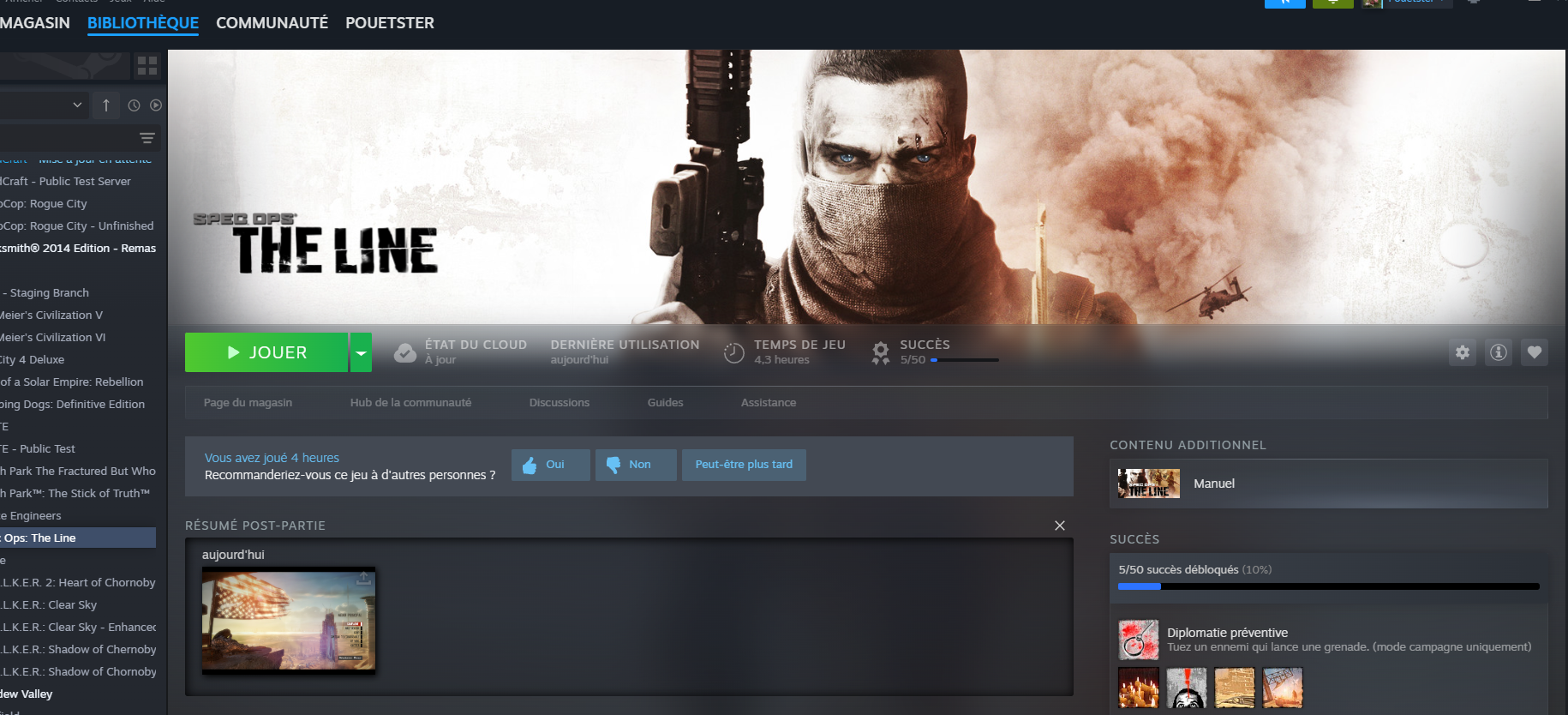Open today's screenshot thumbnail with flag
The image size is (1568, 715).
[x=289, y=619]
